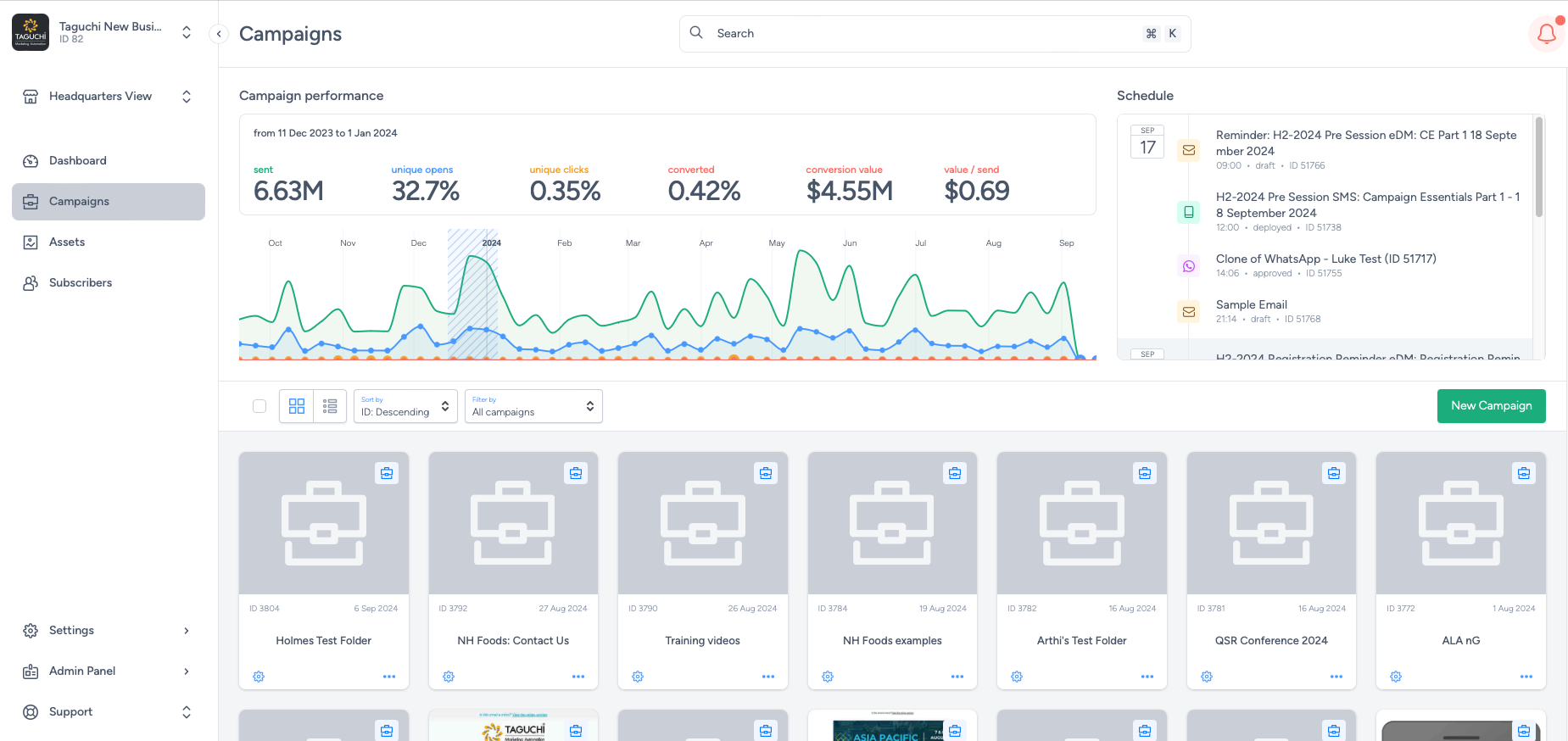Viewport: 1568px width, 741px height.
Task: Click the value / send $0.69 metric
Action: pos(976,185)
